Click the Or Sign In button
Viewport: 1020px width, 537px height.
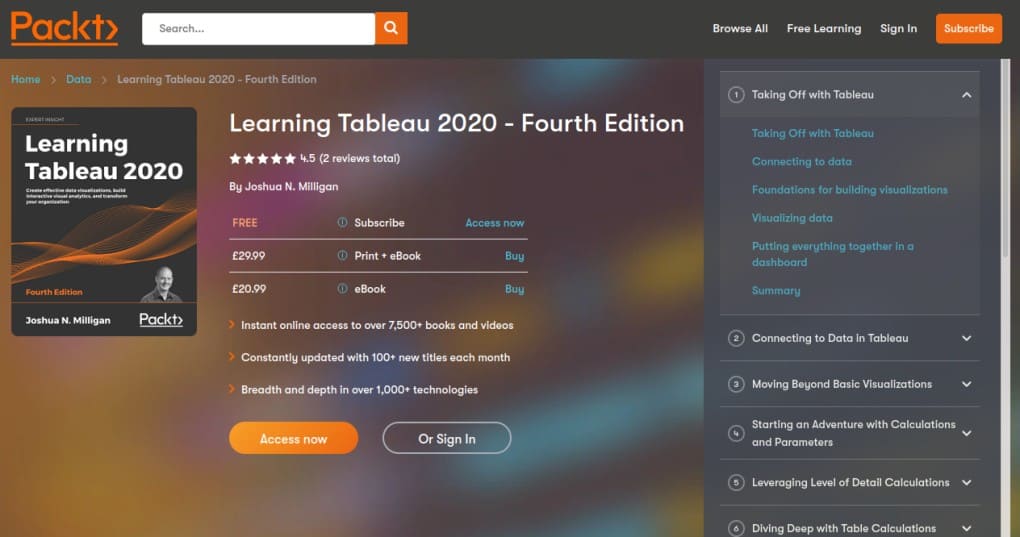click(x=446, y=439)
